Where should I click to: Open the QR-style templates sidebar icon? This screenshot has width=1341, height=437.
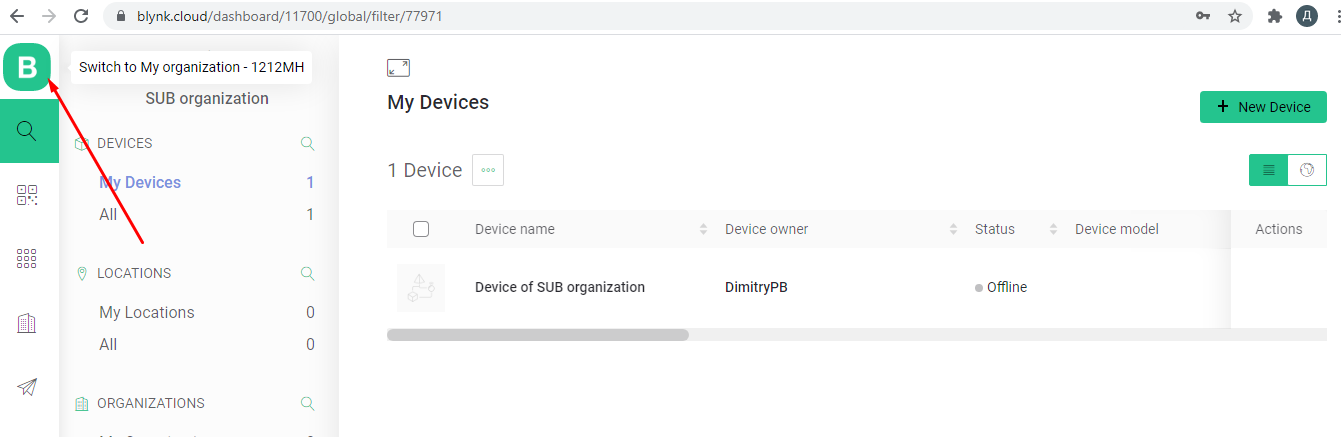27,195
